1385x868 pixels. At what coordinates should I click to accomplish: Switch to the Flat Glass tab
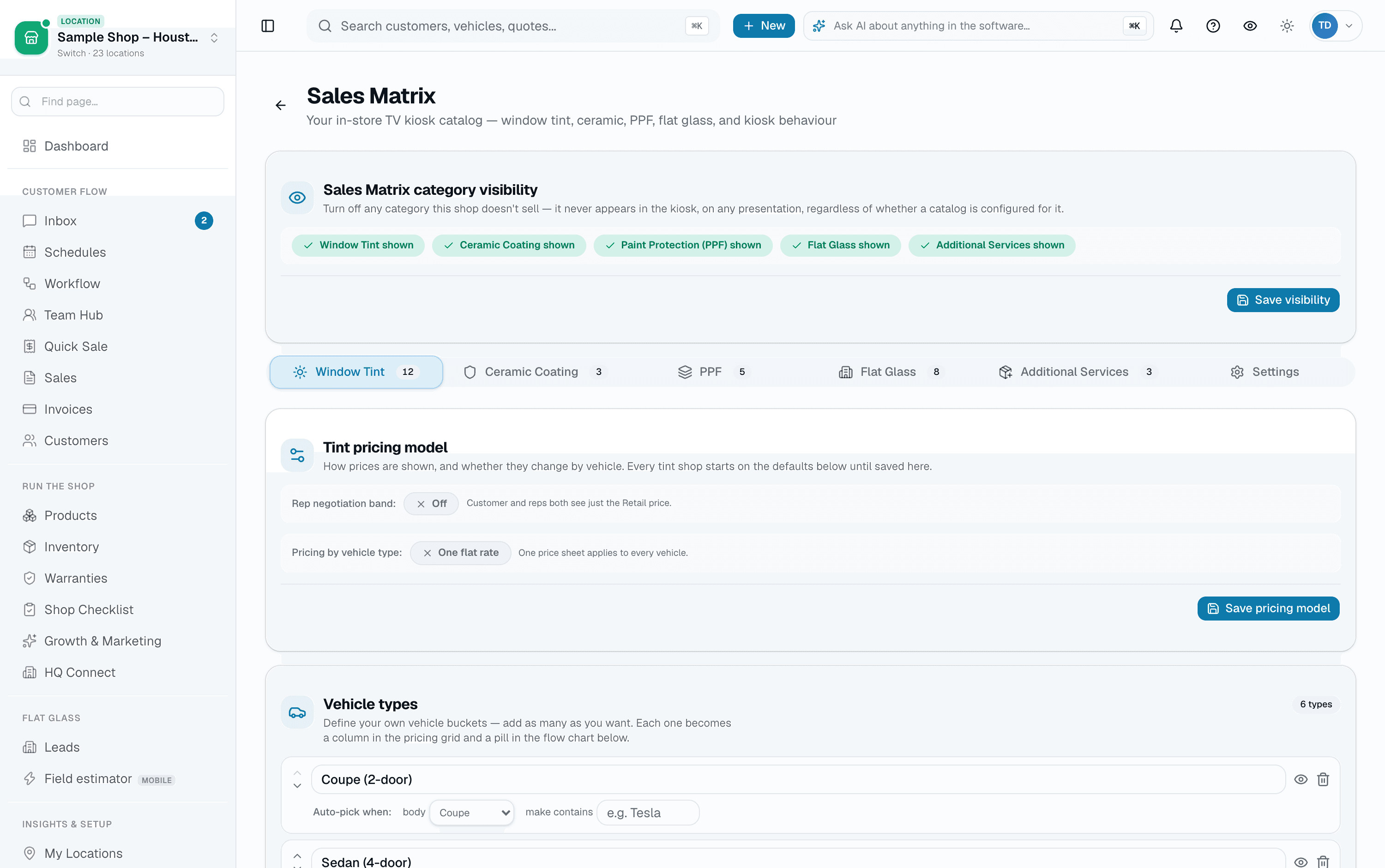point(891,372)
